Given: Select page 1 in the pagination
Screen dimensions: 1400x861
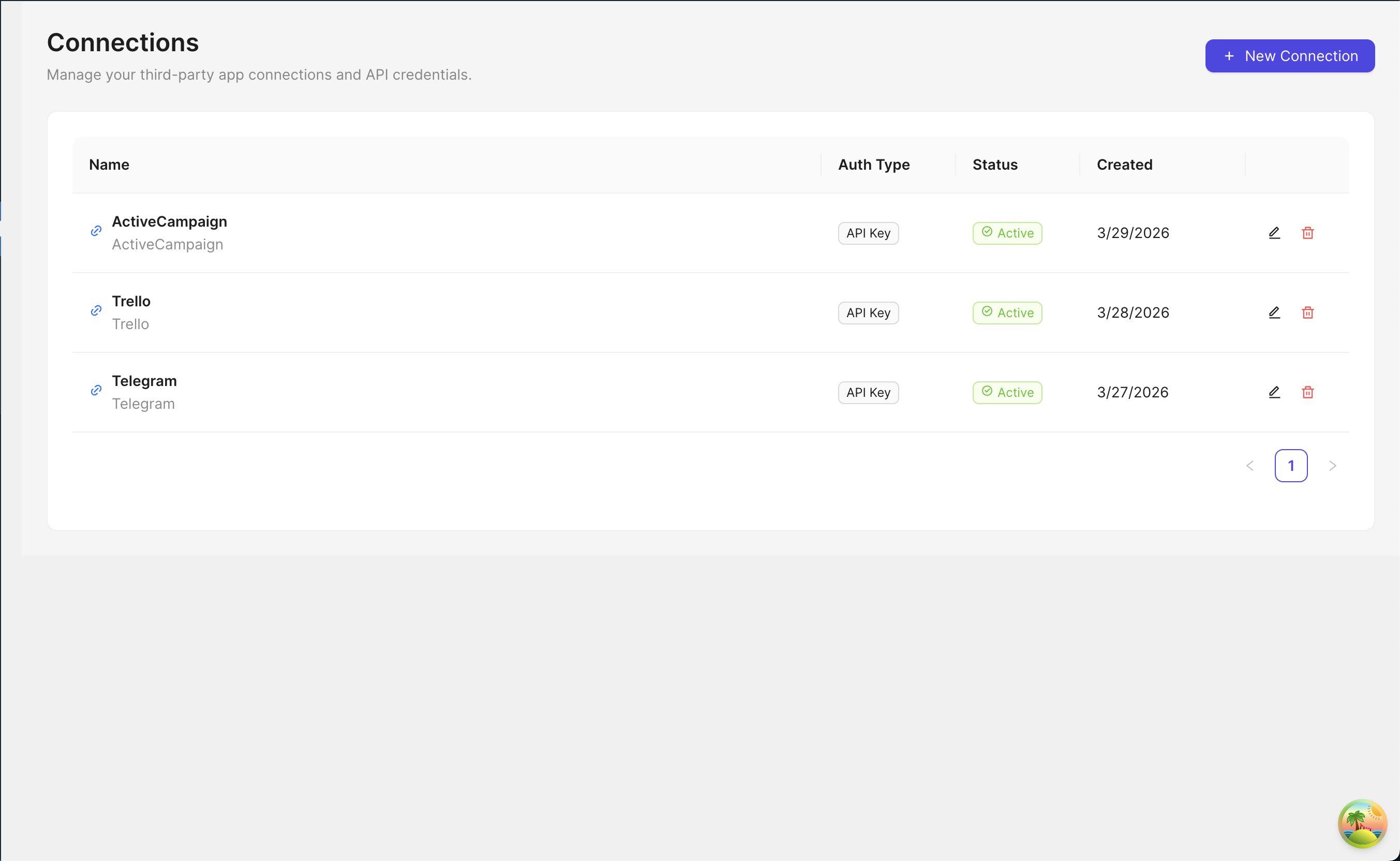Looking at the screenshot, I should pos(1291,465).
